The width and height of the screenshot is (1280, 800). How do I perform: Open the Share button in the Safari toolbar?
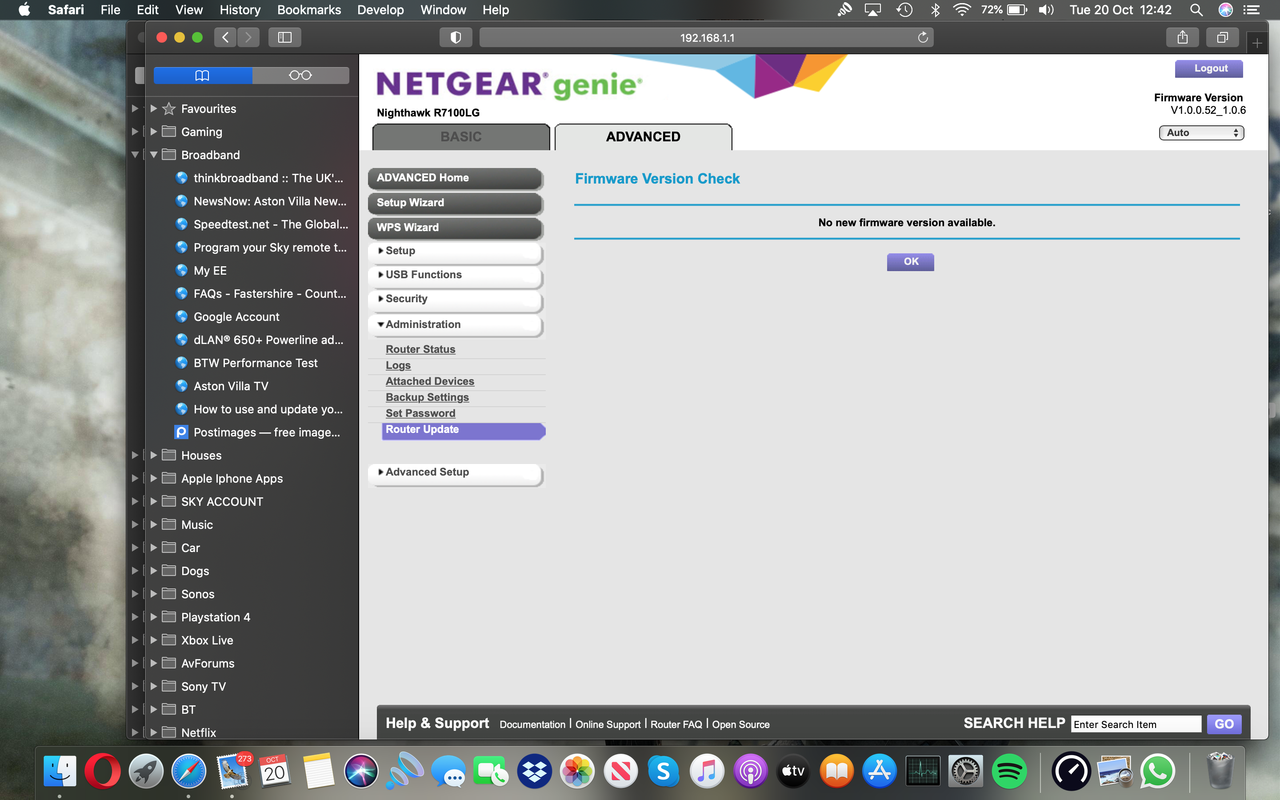click(1183, 37)
